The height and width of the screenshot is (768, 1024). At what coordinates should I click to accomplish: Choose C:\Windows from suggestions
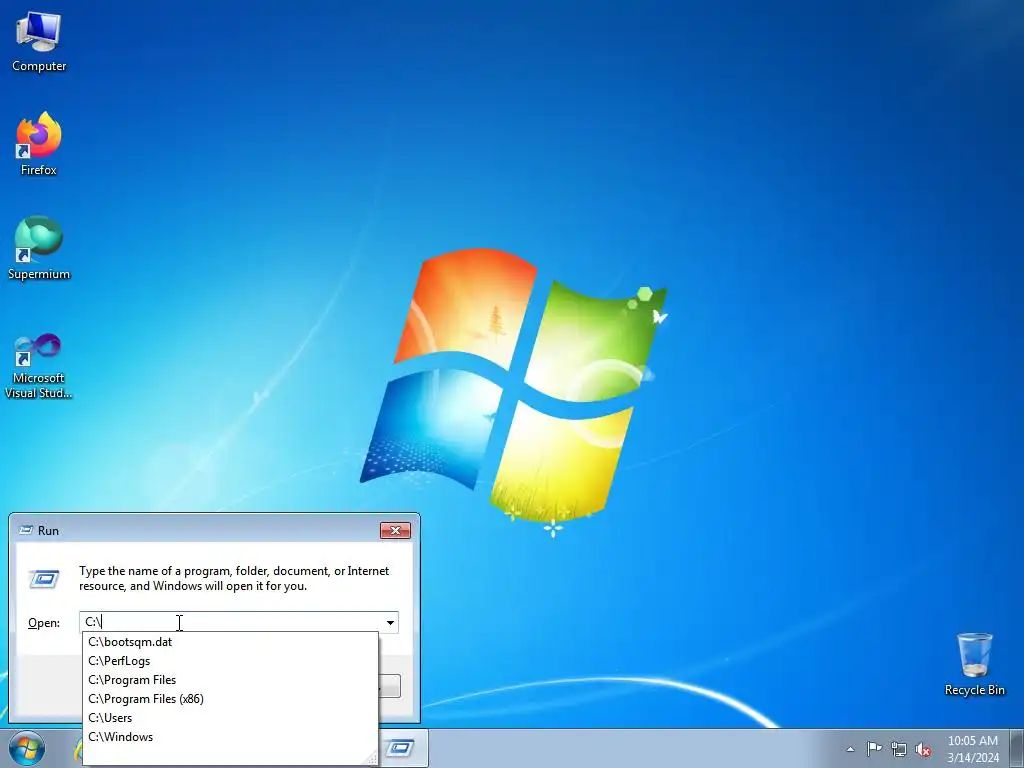(230, 737)
